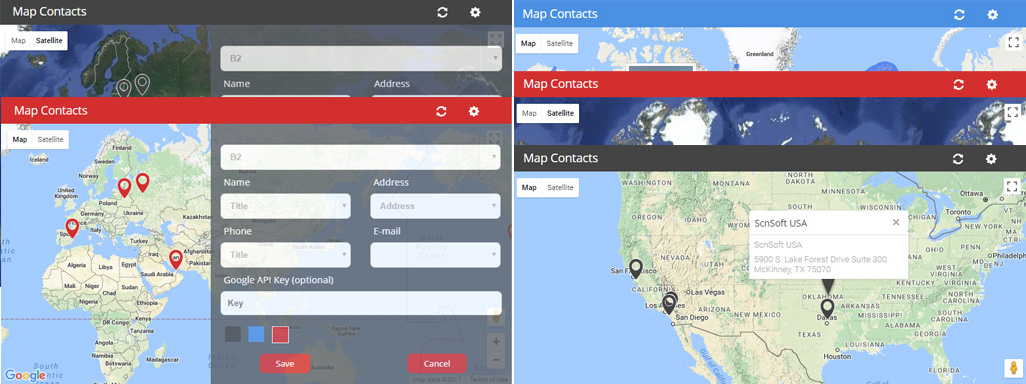The image size is (1026, 384).
Task: Select Map view on the USA map
Action: coord(529,188)
